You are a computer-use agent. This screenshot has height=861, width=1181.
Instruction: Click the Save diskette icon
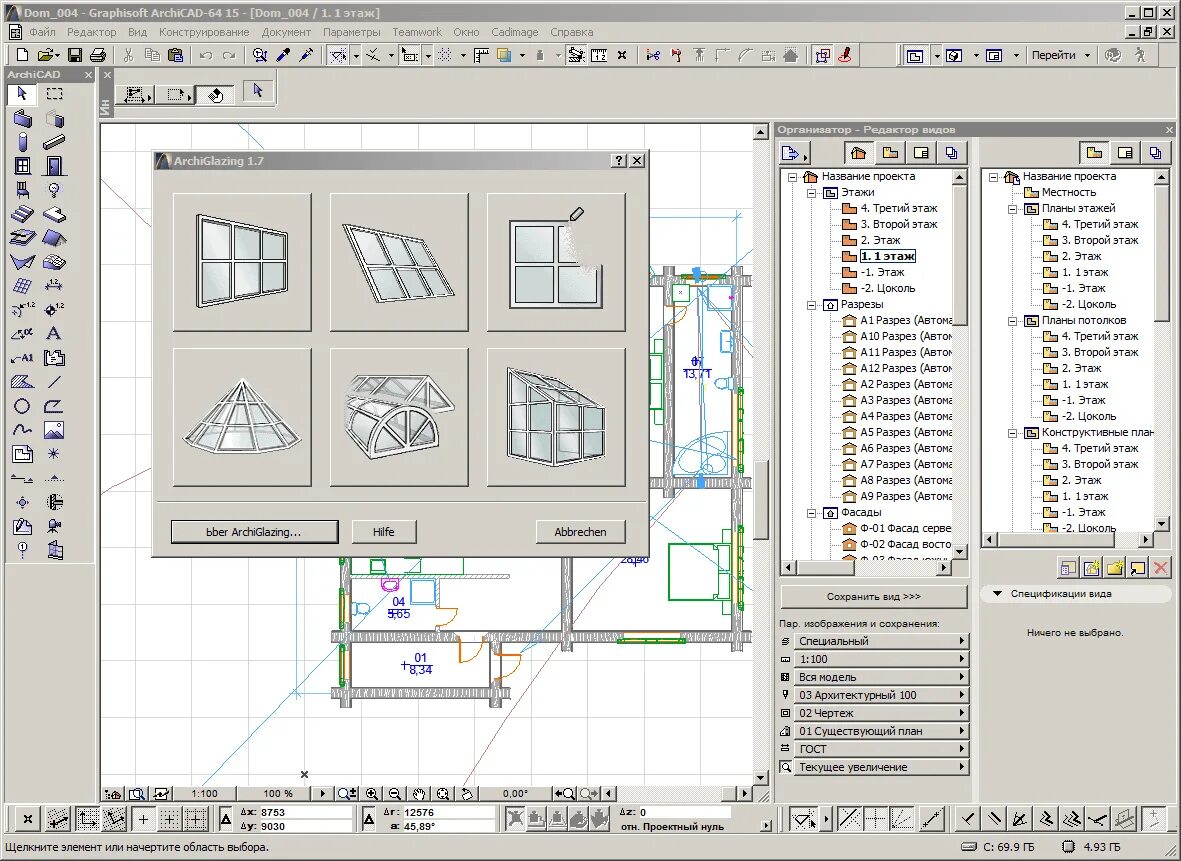tap(75, 55)
